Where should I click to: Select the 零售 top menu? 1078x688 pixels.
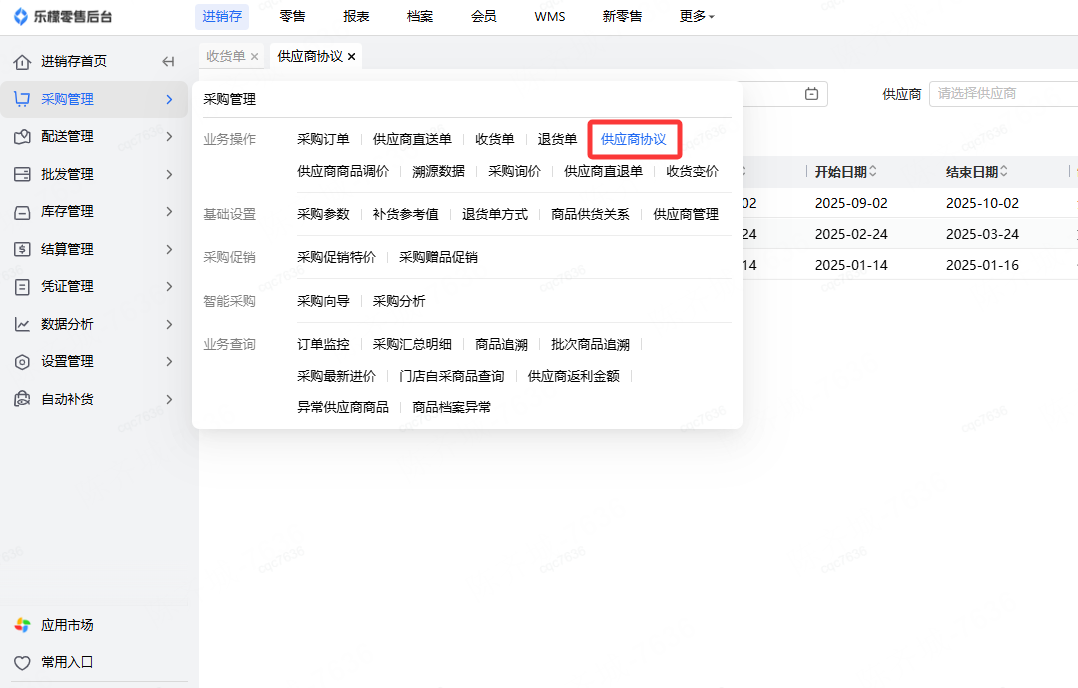pos(292,16)
